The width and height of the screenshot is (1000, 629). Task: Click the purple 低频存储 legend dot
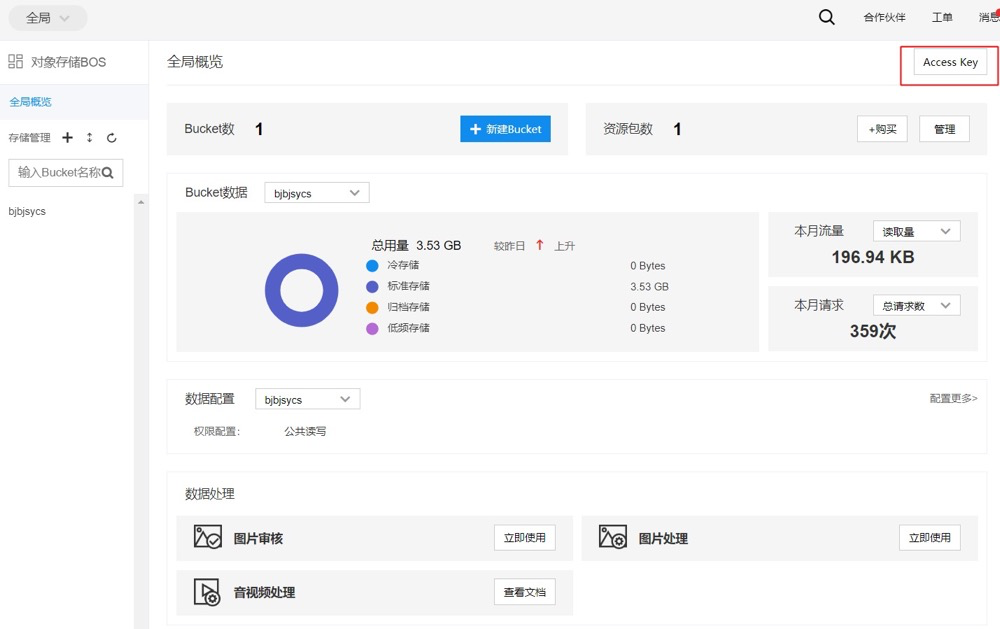(x=372, y=329)
